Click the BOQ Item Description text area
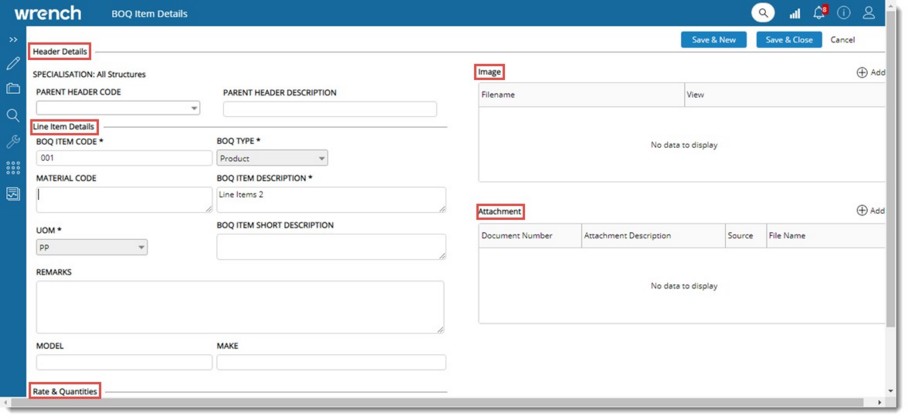Screen dimensions: 908x419 coord(331,200)
